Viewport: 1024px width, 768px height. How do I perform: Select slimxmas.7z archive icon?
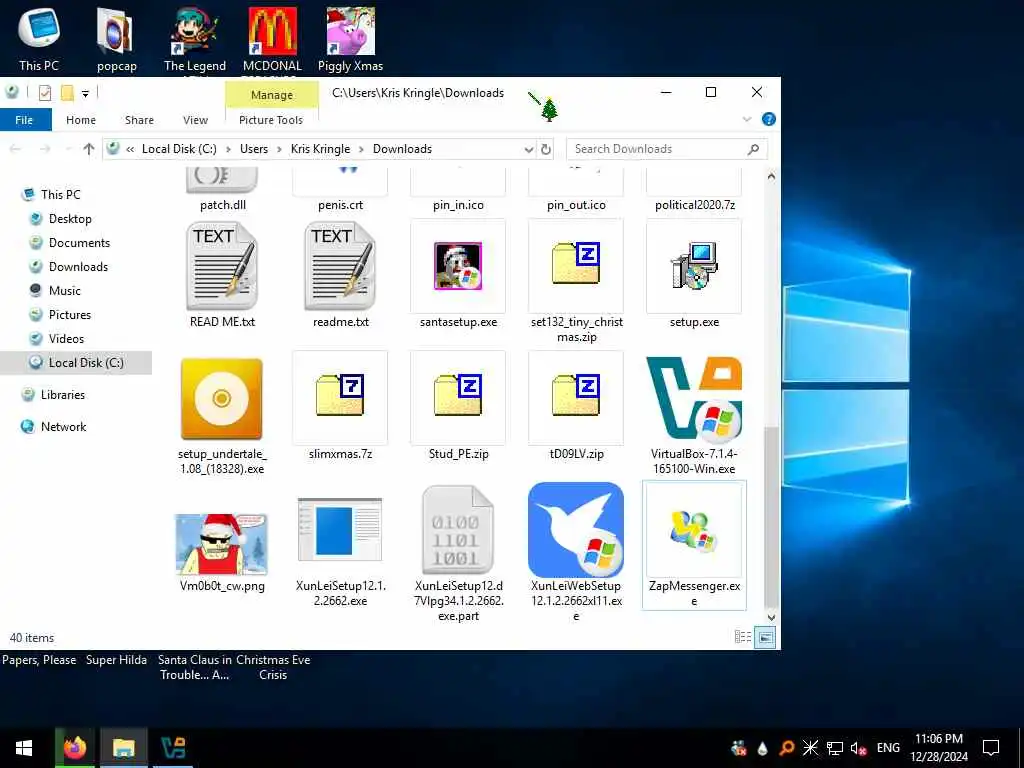coord(340,395)
